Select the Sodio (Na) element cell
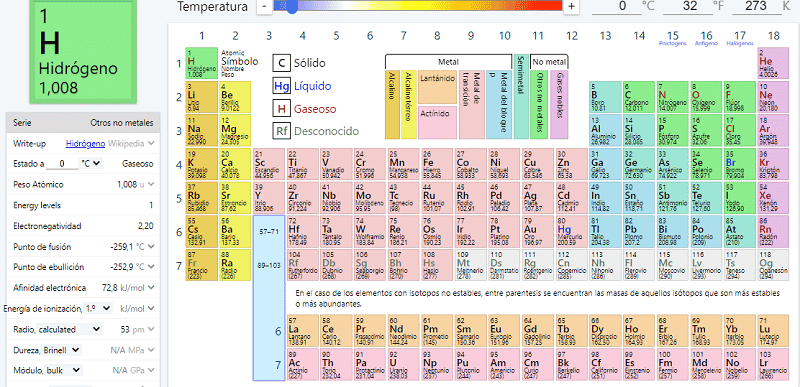The height and width of the screenshot is (387, 800). (201, 131)
